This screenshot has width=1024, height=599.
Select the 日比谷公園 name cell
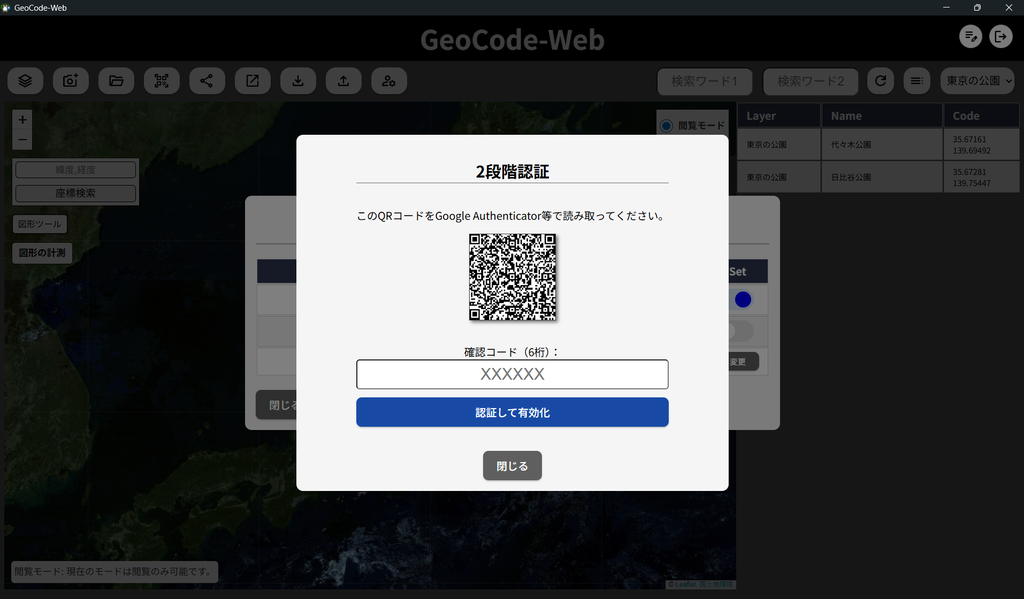(882, 177)
